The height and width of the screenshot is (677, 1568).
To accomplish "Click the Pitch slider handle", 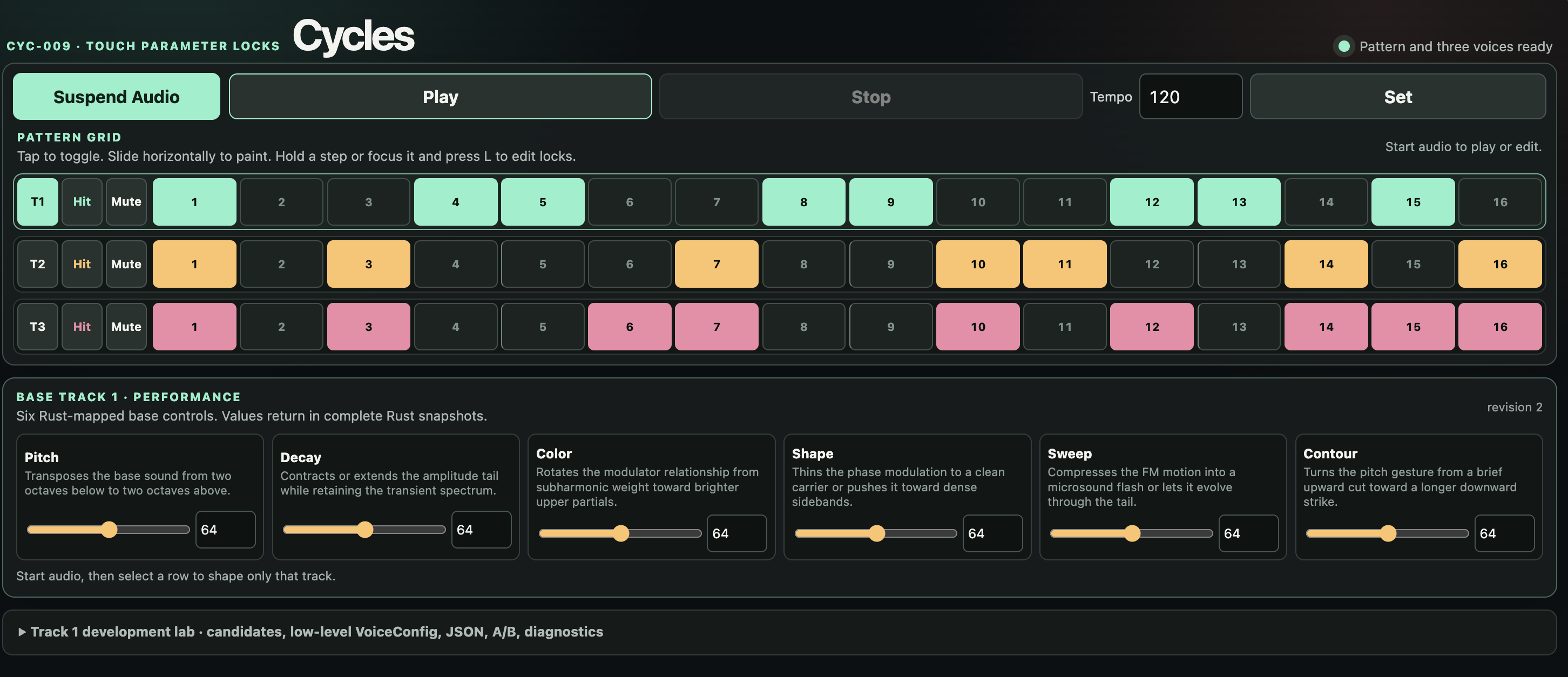I will coord(109,530).
